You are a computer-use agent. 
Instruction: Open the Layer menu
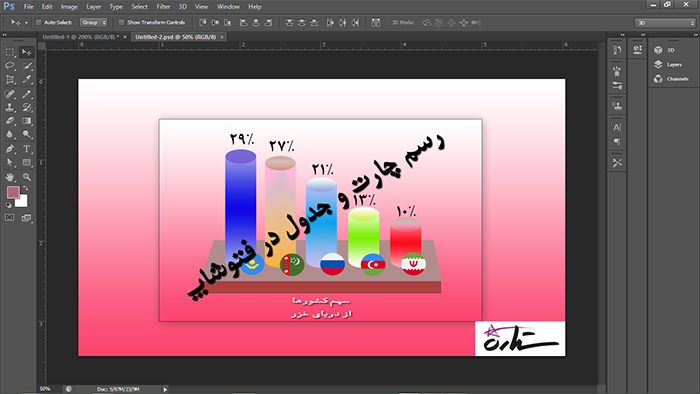click(94, 7)
